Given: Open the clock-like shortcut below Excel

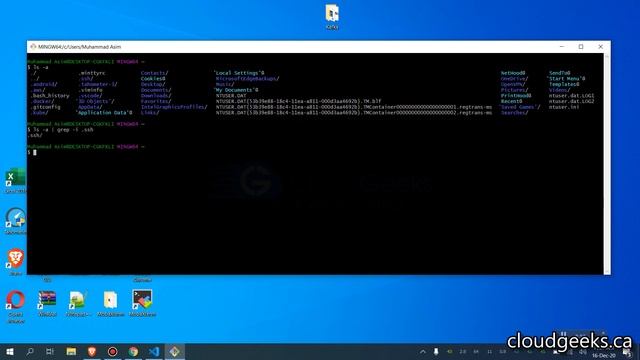Looking at the screenshot, I should [16, 221].
